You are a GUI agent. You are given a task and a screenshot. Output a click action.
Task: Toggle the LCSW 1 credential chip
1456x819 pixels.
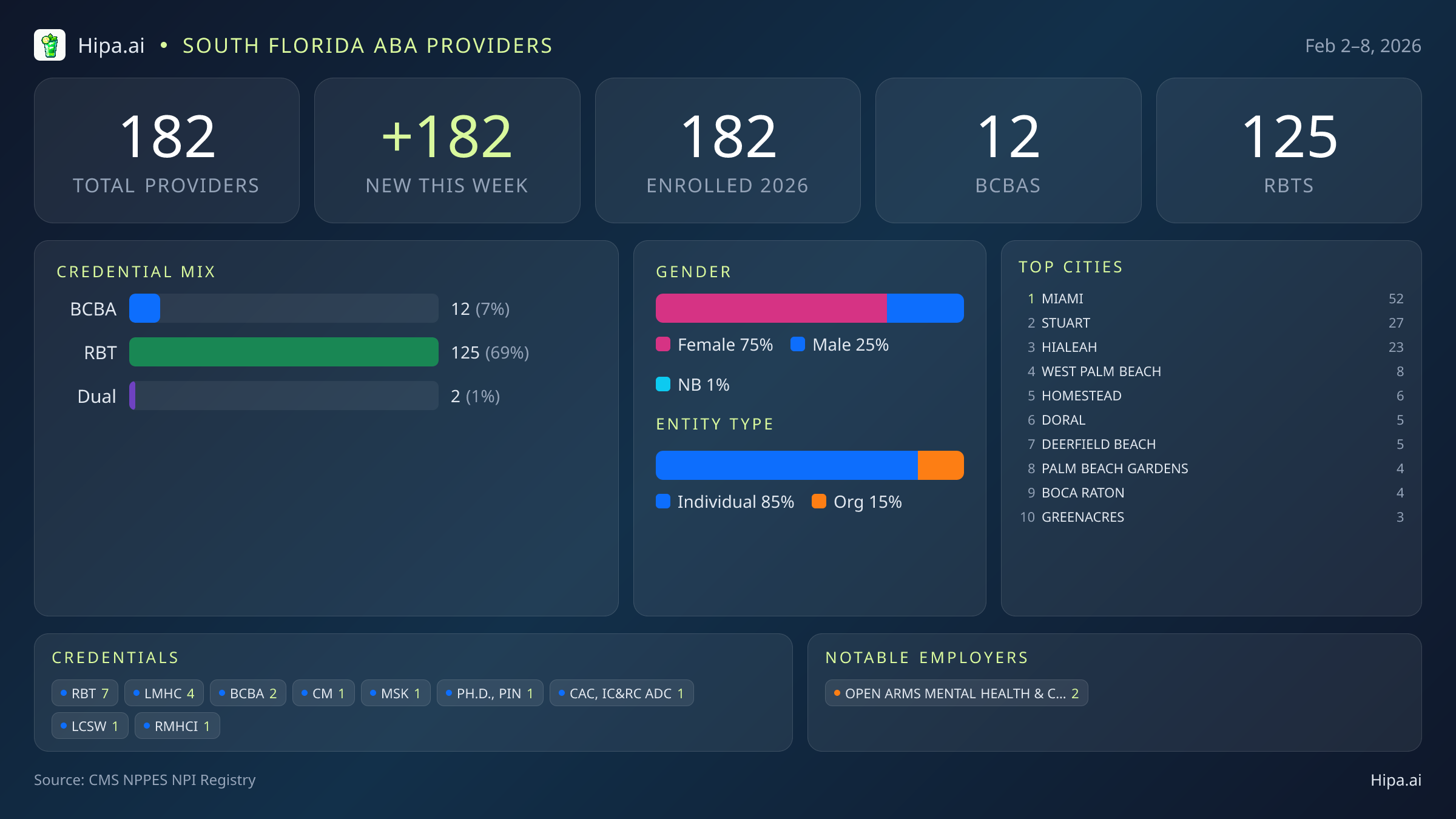click(x=89, y=726)
